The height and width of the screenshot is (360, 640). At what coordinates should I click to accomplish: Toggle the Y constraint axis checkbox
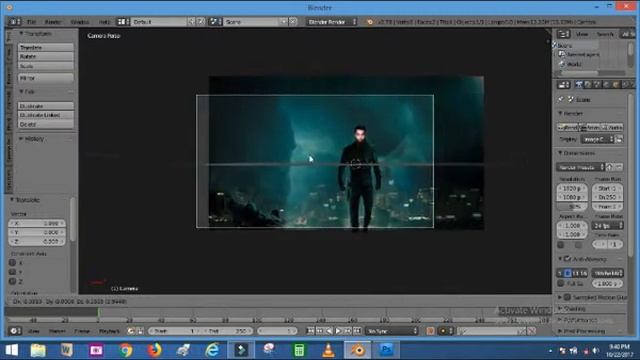pyautogui.click(x=13, y=272)
